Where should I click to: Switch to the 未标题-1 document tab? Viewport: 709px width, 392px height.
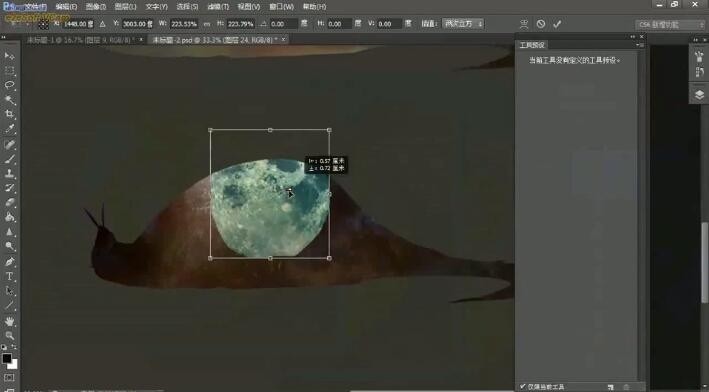[x=80, y=40]
